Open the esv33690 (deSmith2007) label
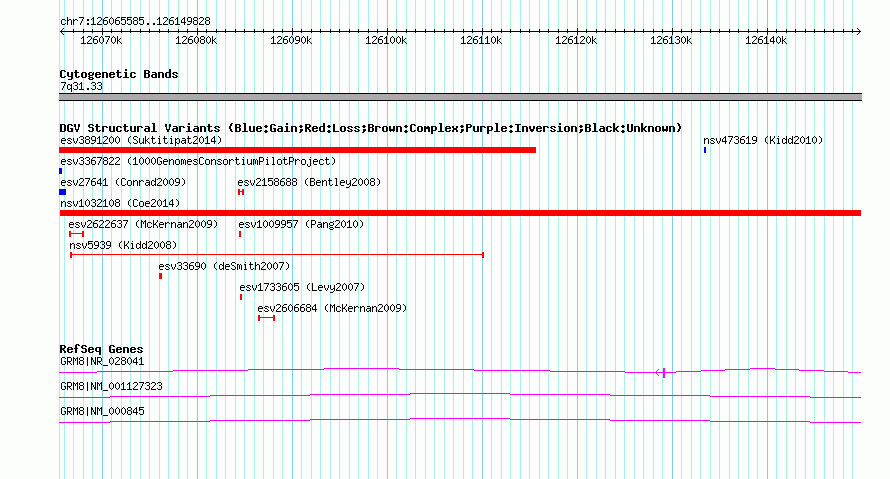The height and width of the screenshot is (479, 890). 224,266
